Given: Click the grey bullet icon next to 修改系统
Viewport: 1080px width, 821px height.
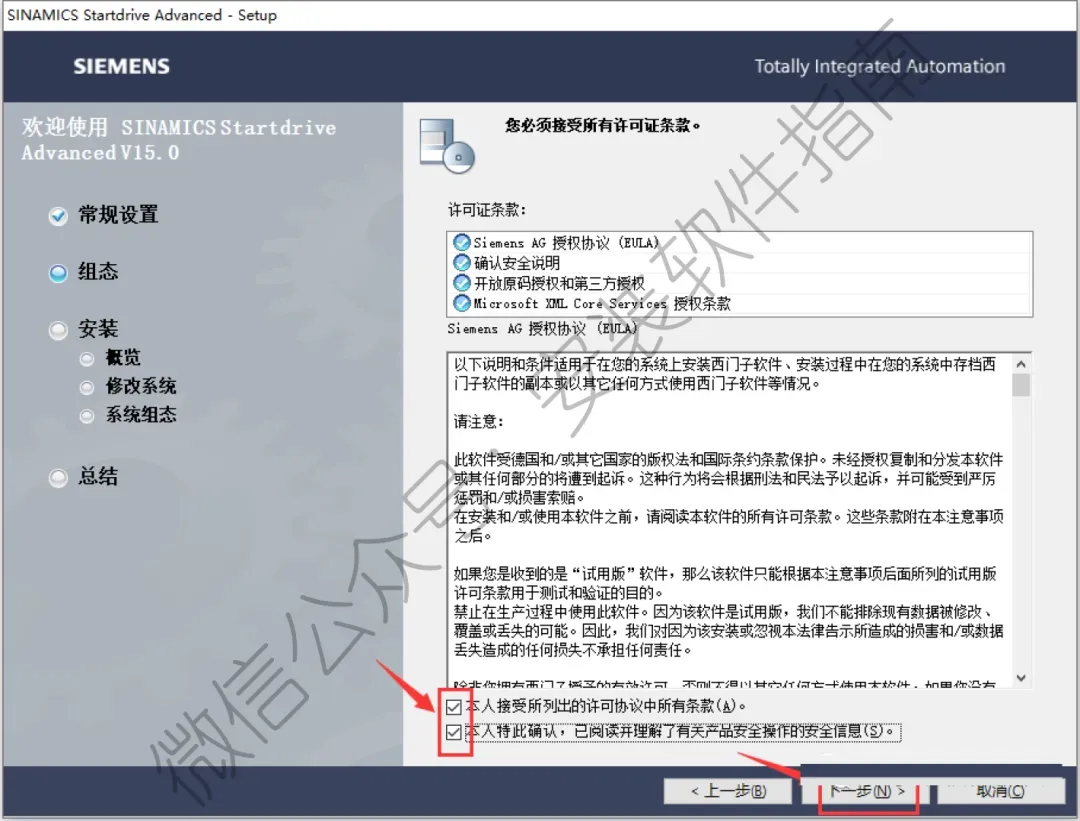Looking at the screenshot, I should (87, 388).
